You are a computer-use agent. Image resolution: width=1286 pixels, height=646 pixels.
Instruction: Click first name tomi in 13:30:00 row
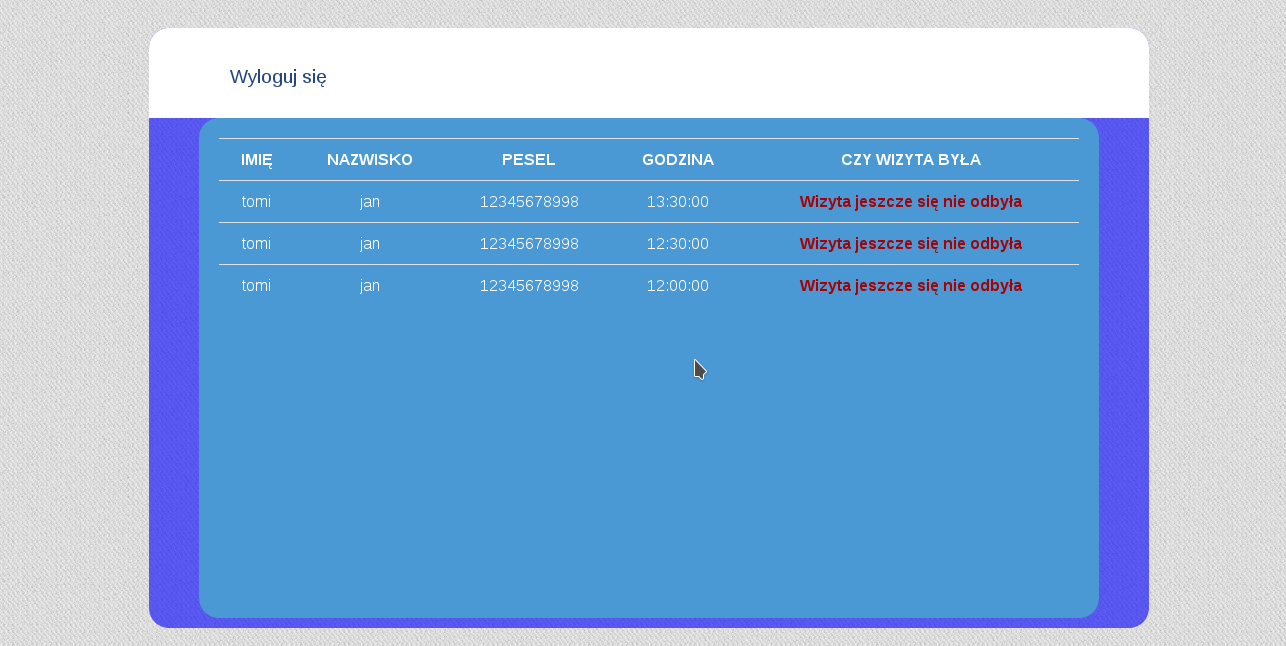[x=256, y=202]
